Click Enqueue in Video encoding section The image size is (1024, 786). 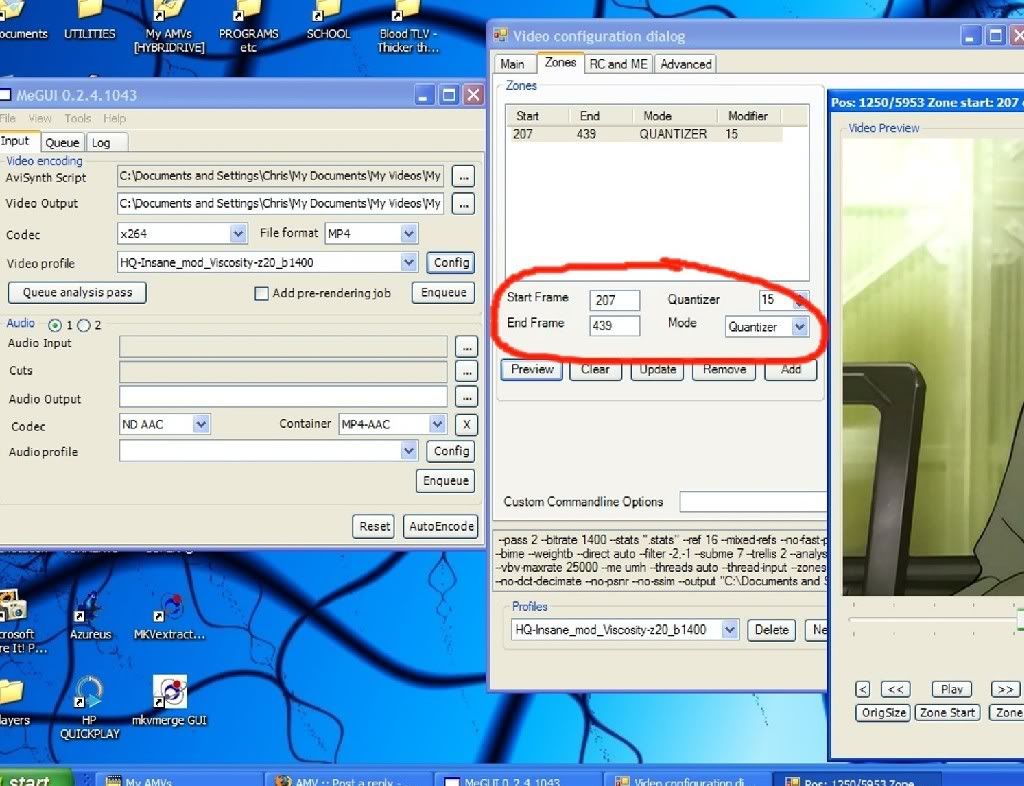[x=443, y=292]
